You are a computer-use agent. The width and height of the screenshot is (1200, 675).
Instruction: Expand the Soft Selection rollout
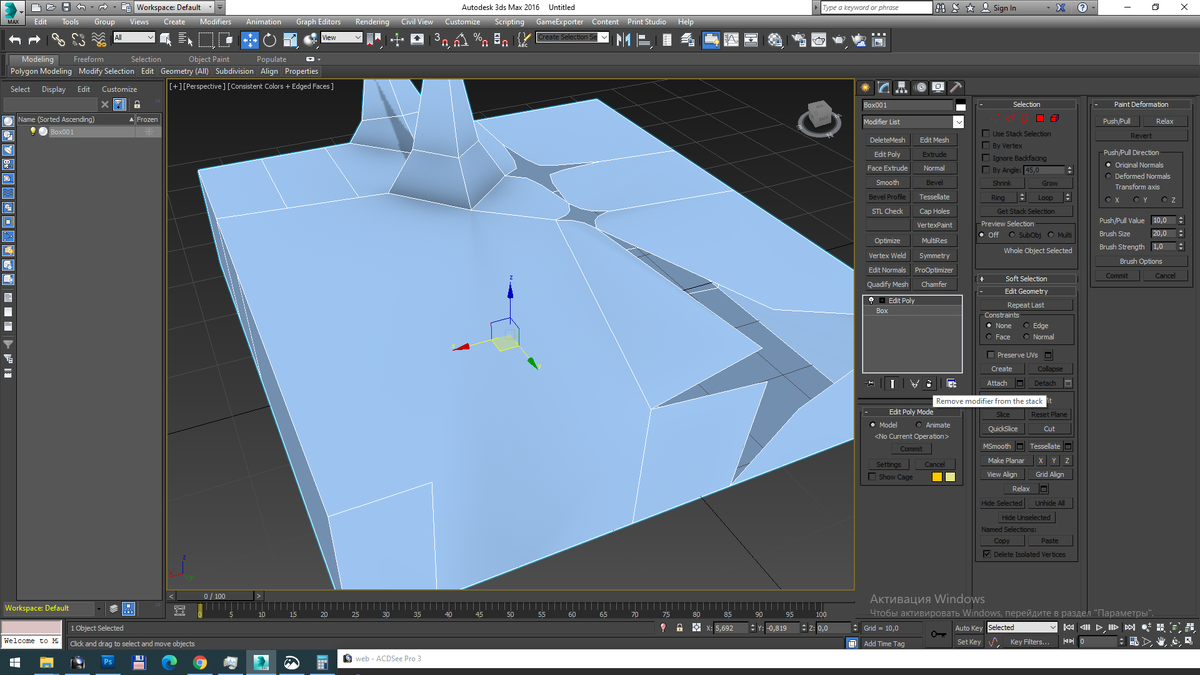click(1026, 278)
